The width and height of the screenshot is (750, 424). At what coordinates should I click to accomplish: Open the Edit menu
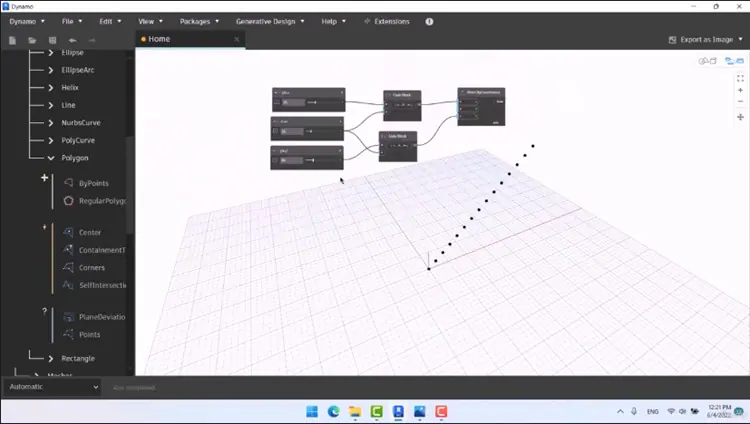coord(110,22)
